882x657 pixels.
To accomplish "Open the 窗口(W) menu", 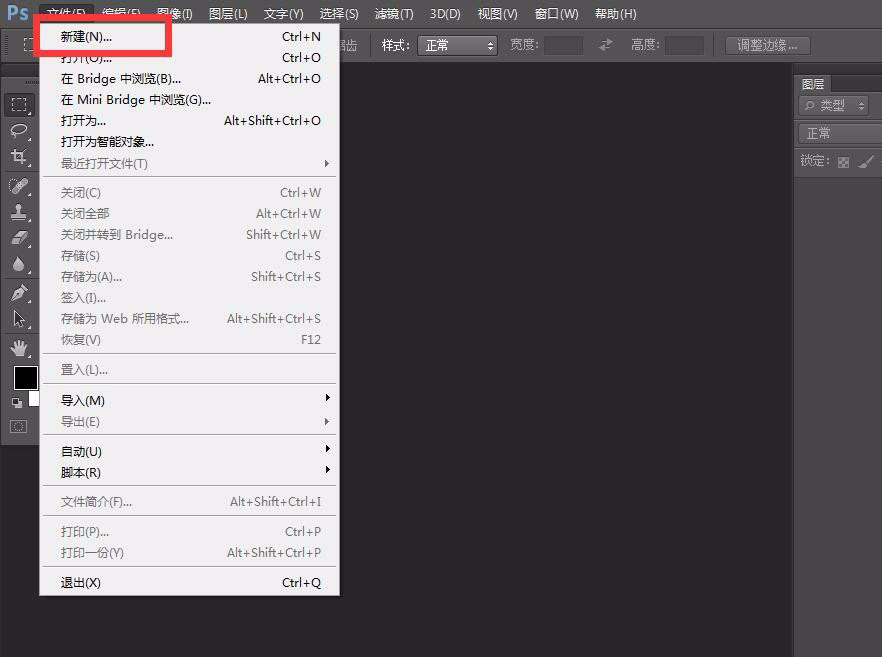I will point(556,14).
